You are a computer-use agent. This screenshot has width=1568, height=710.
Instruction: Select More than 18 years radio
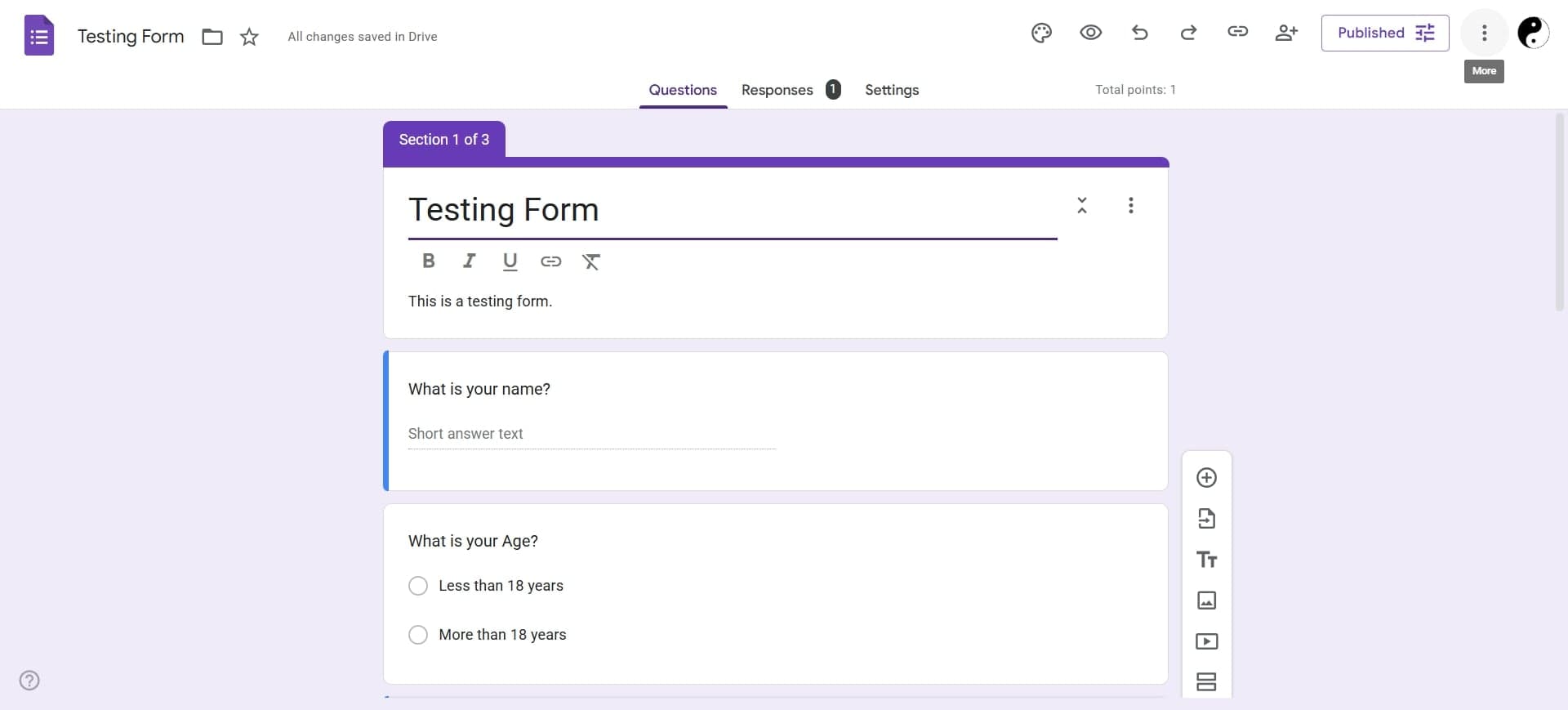[x=417, y=635]
